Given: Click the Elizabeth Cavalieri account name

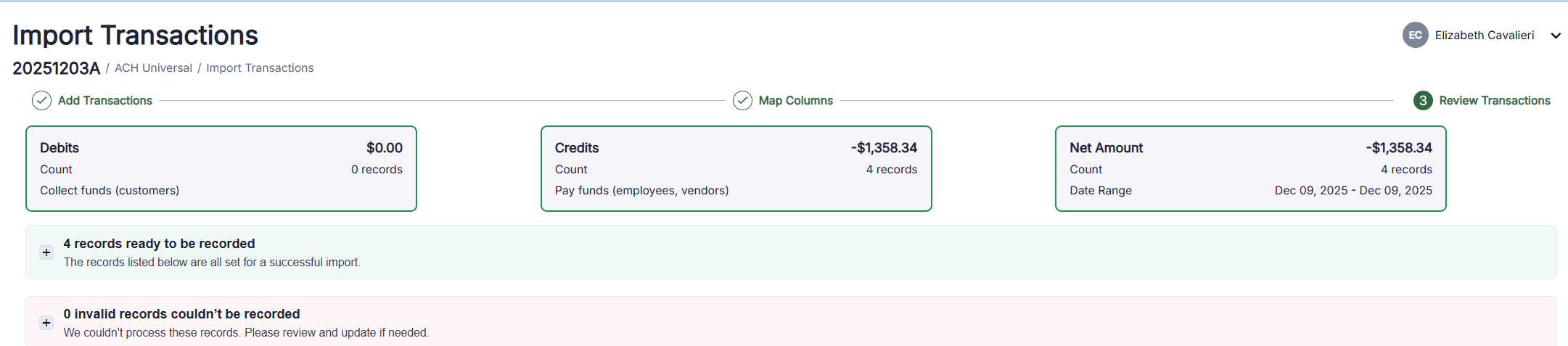Looking at the screenshot, I should click(x=1484, y=35).
